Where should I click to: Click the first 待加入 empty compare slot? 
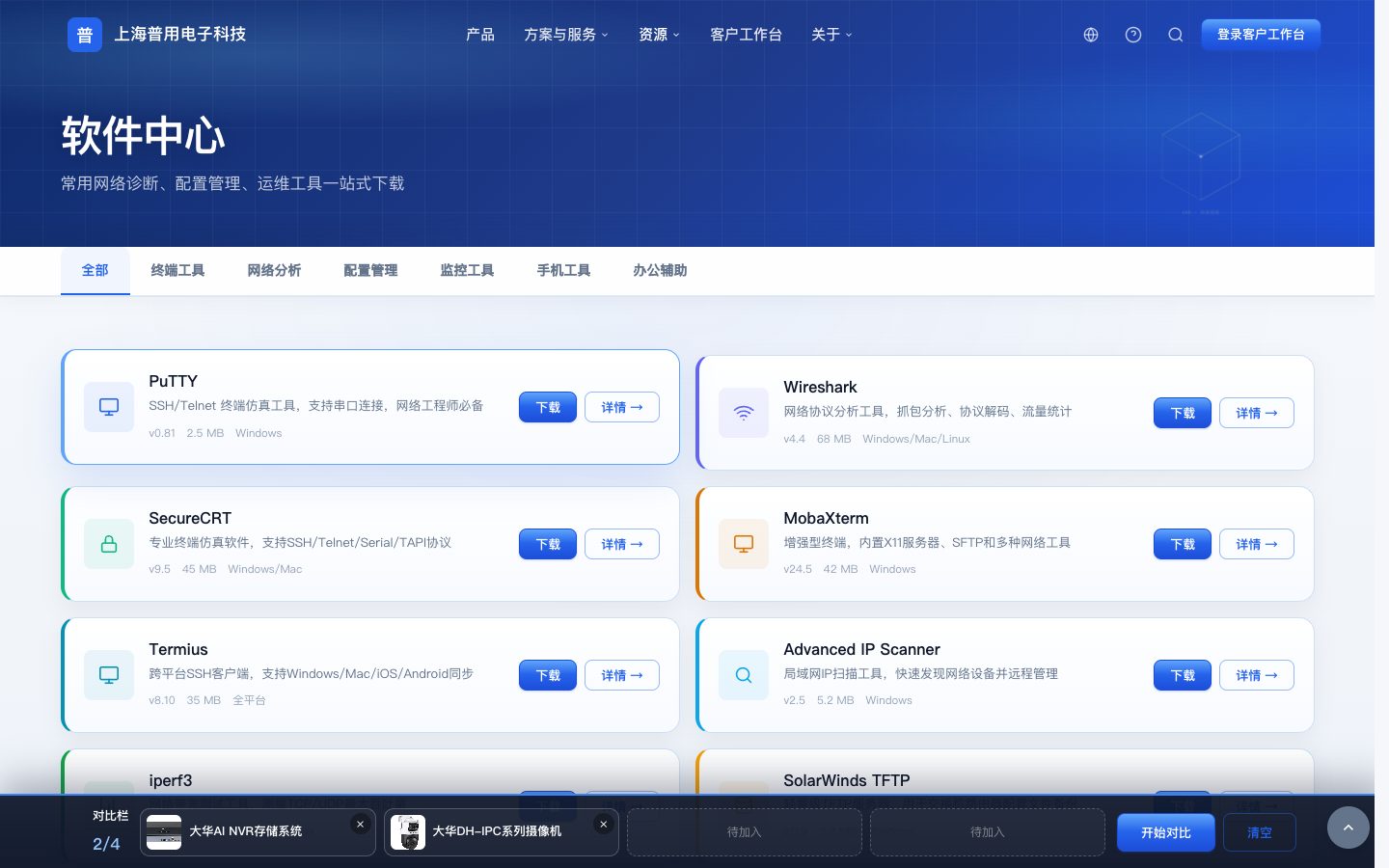click(744, 832)
